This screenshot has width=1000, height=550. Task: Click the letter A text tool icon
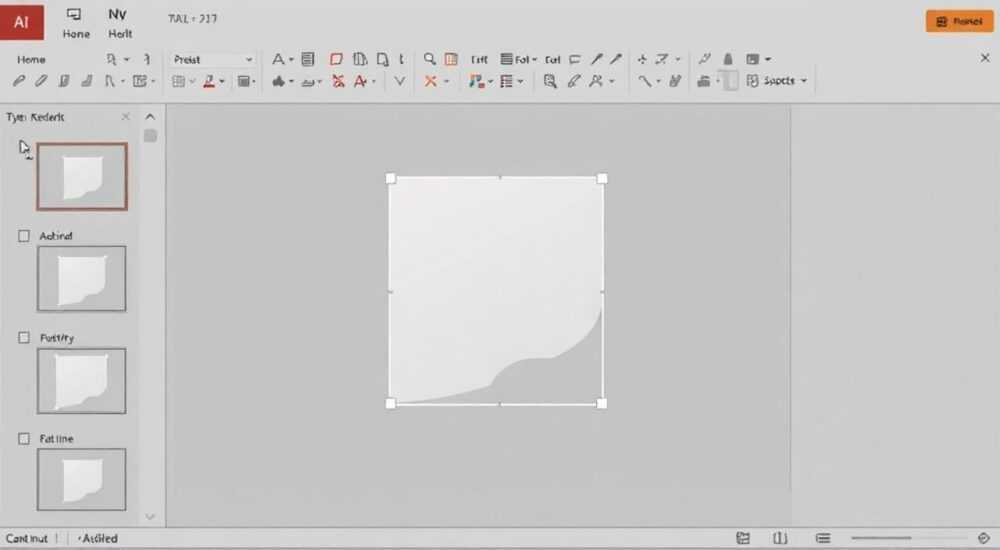tap(278, 59)
